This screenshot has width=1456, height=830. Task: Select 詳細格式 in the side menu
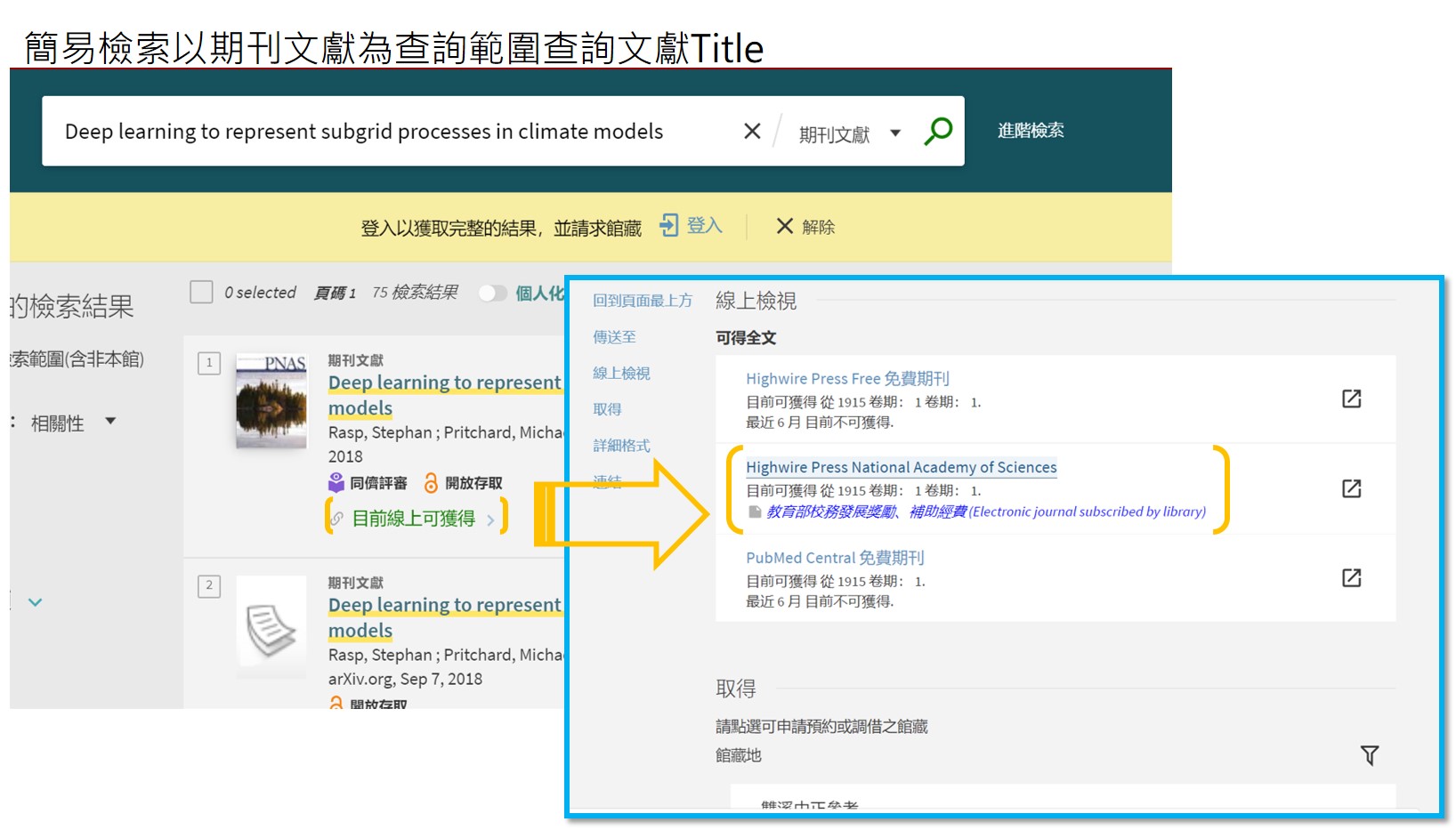click(621, 446)
